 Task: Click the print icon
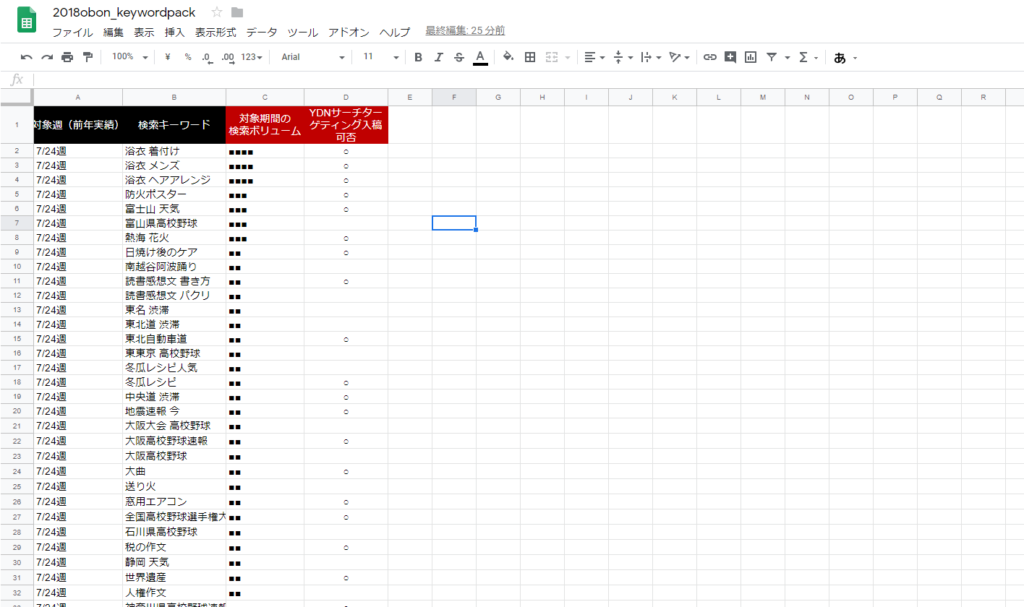tap(67, 58)
